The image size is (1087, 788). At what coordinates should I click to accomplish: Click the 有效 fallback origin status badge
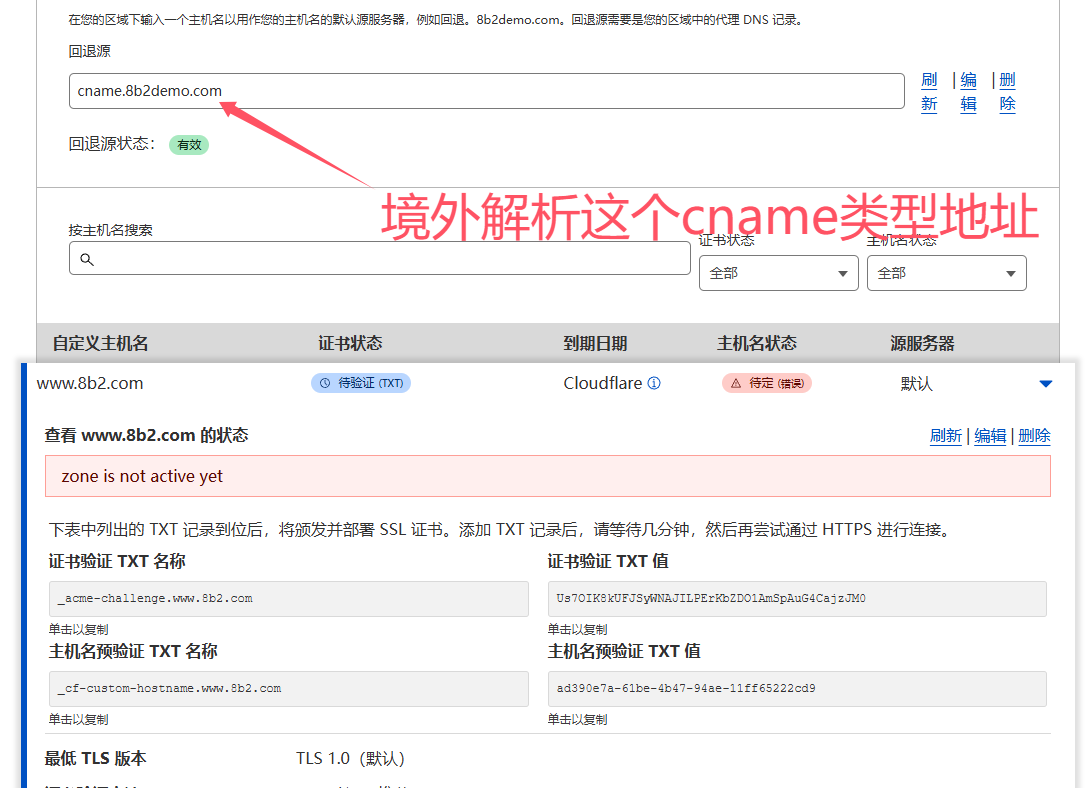pyautogui.click(x=189, y=144)
